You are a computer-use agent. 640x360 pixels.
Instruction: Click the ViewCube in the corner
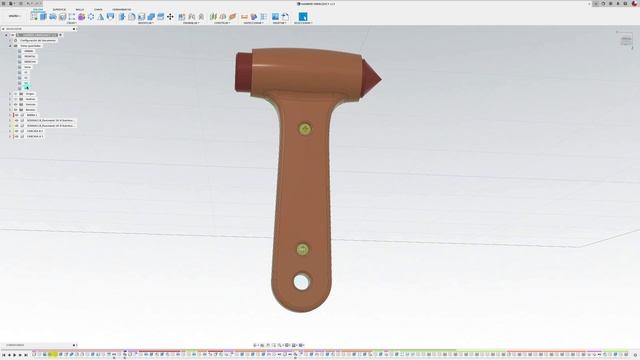click(626, 40)
